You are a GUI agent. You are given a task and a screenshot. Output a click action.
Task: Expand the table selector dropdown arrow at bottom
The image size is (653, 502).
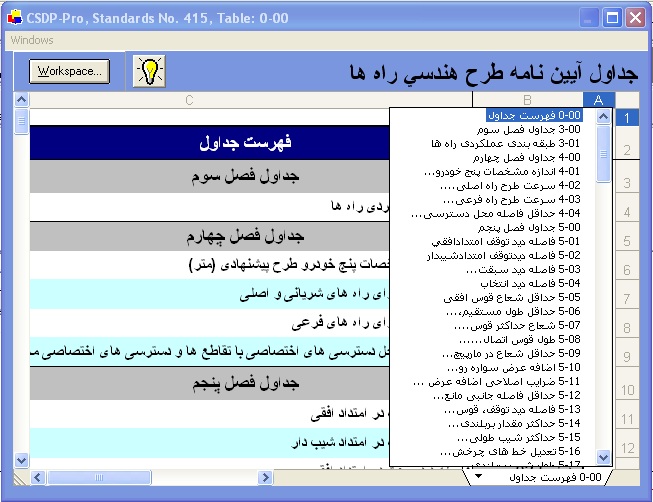pyautogui.click(x=479, y=476)
